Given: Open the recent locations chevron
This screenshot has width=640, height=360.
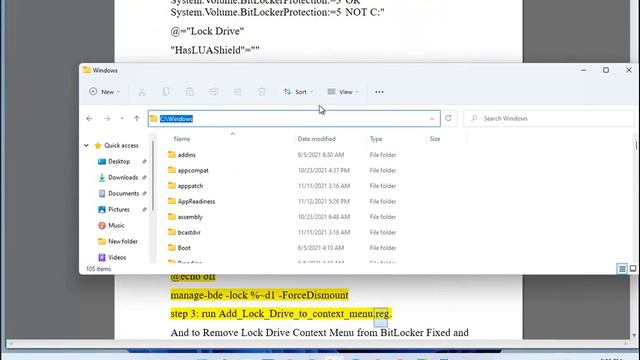Looking at the screenshot, I should [x=122, y=118].
